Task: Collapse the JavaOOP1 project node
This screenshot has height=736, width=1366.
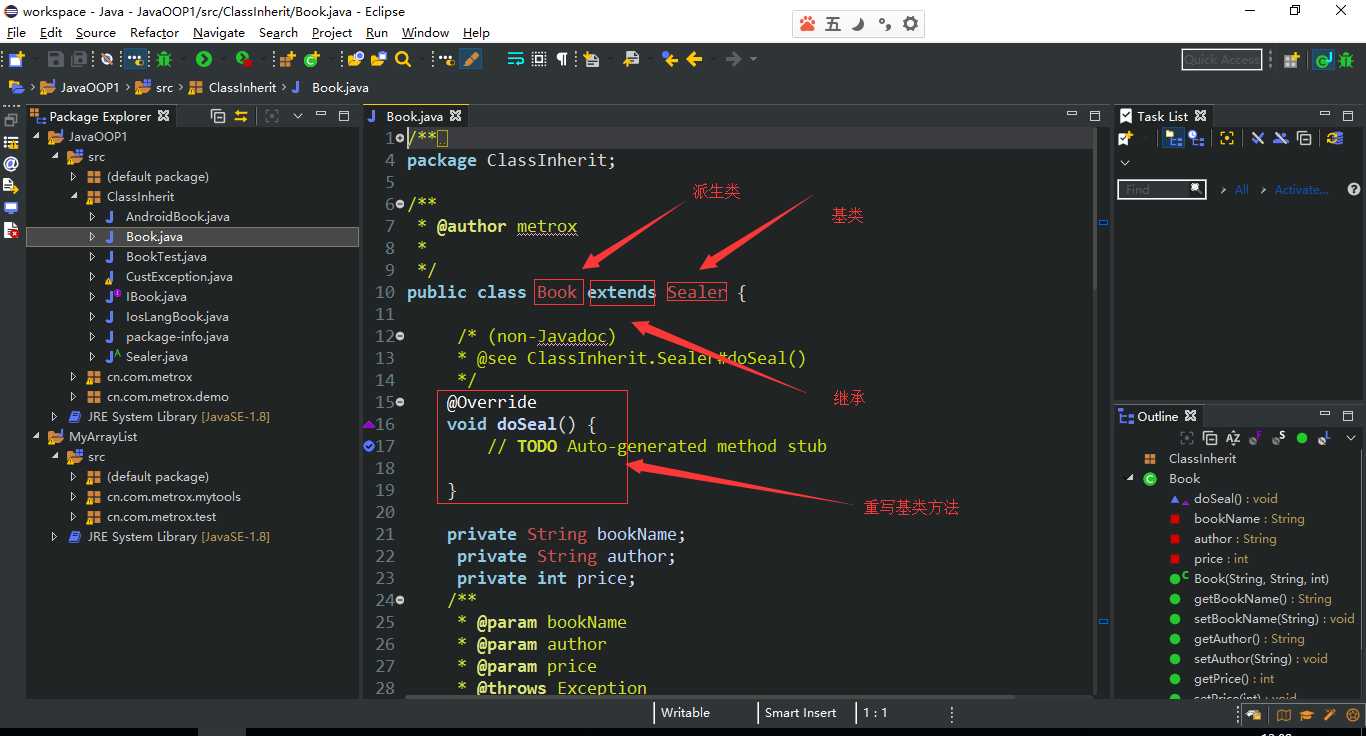Action: click(x=37, y=136)
